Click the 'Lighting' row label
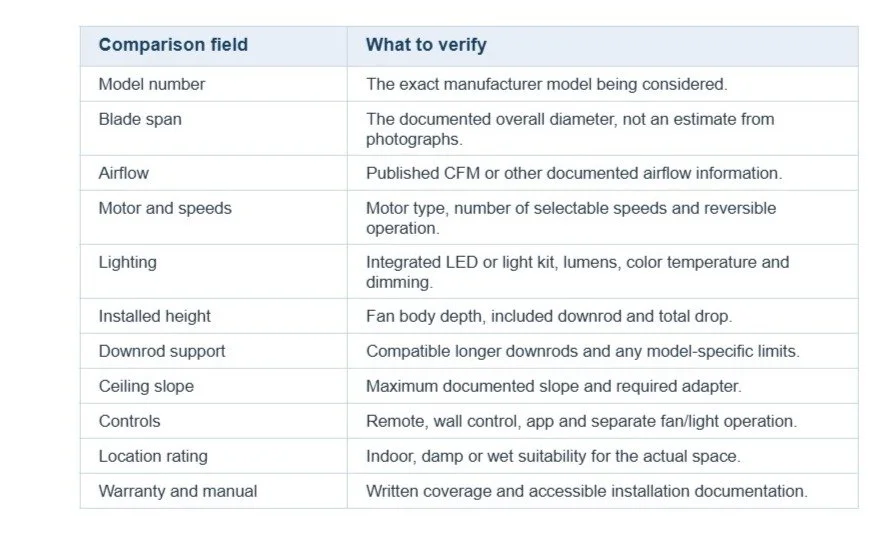Screen dimensions: 887x533 click(x=213, y=272)
